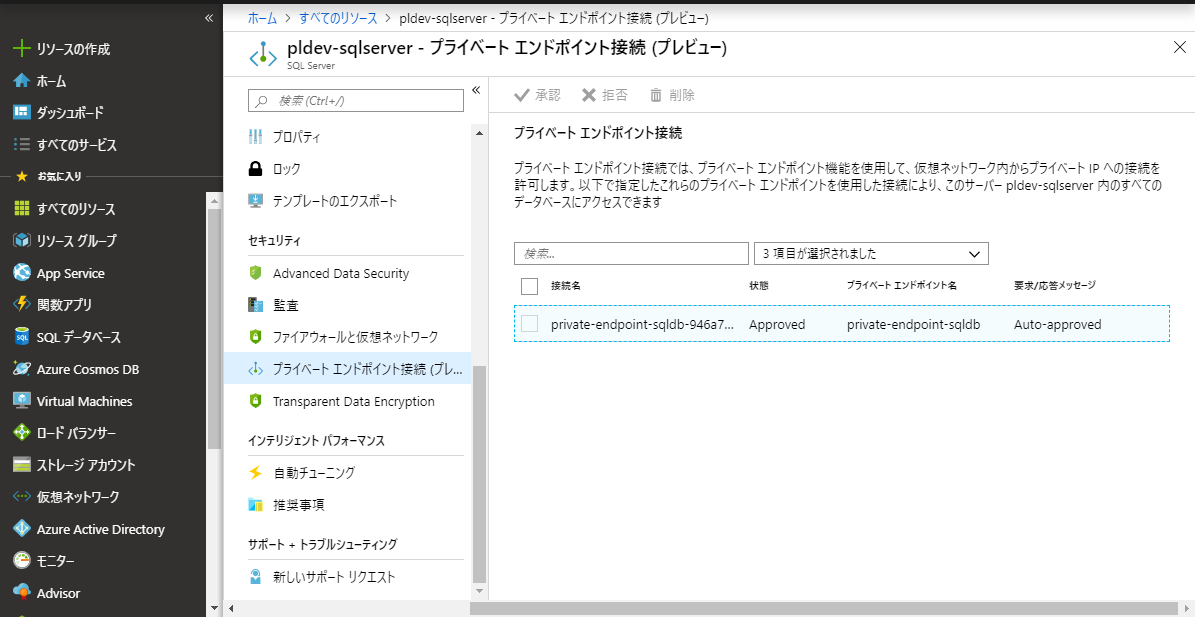Click the sidebar favorites scrollbar thumb
Viewport: 1195px width, 617px height.
tap(214, 329)
